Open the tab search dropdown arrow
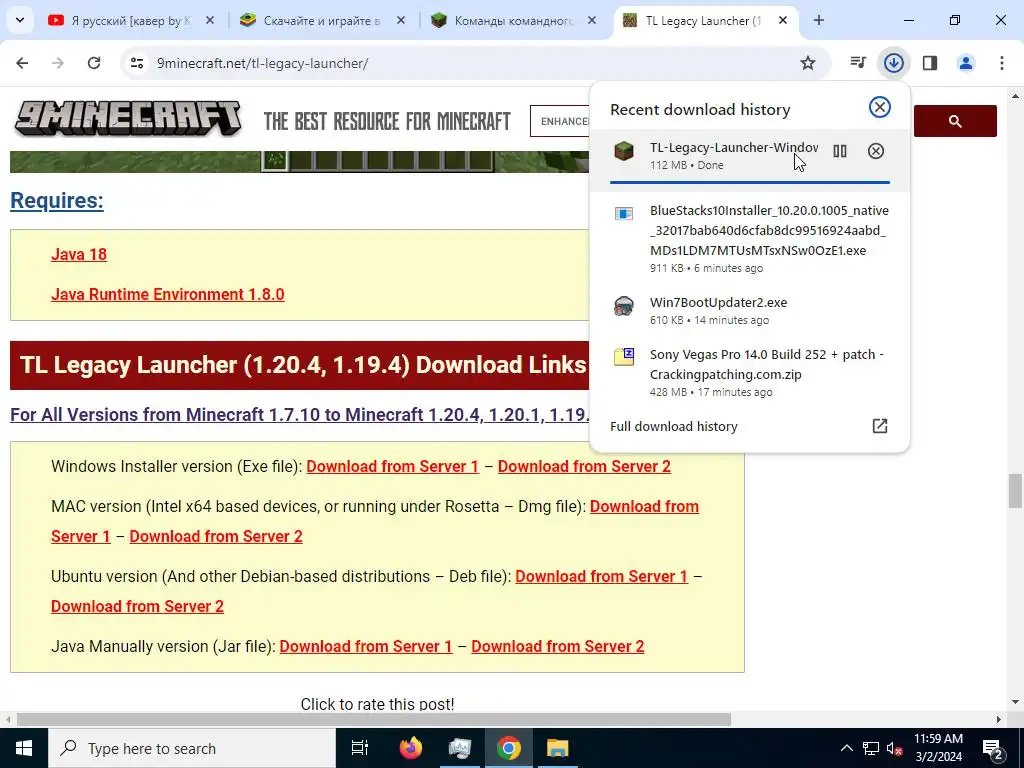This screenshot has width=1024, height=768. click(20, 20)
